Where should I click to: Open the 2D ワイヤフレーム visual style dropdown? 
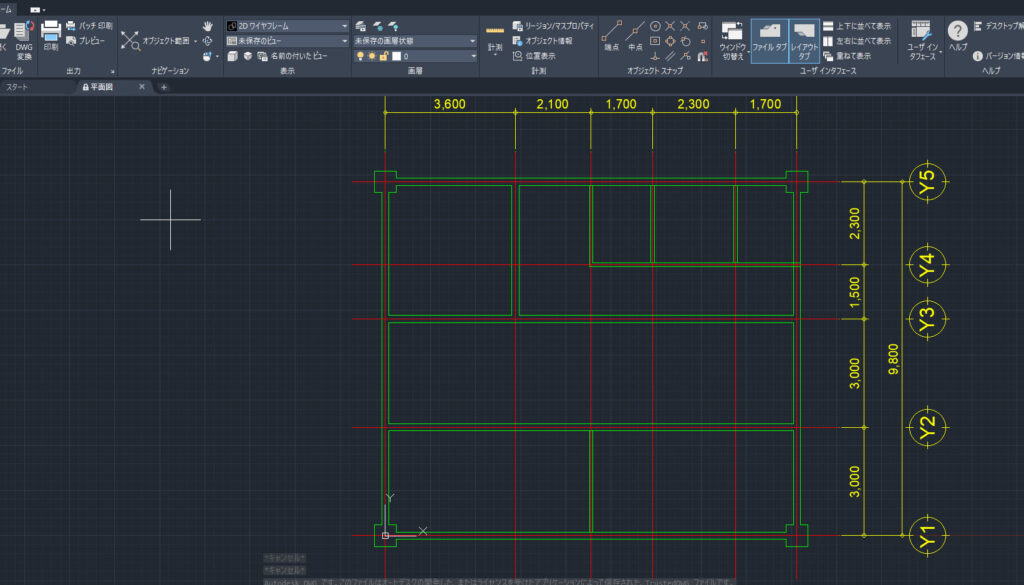(x=287, y=25)
